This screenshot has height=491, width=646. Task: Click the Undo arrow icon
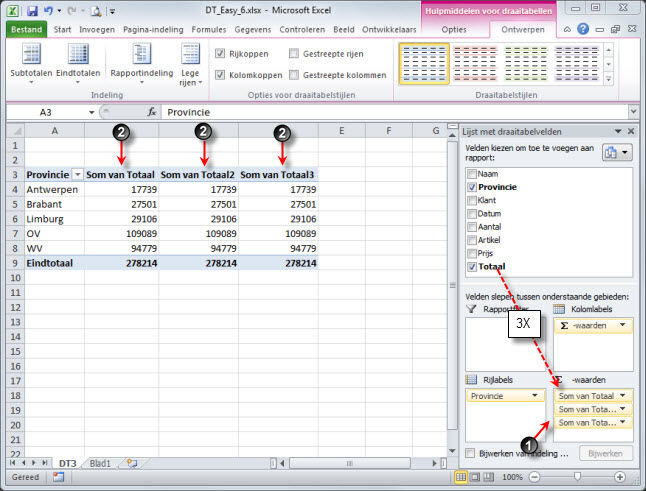(x=48, y=11)
